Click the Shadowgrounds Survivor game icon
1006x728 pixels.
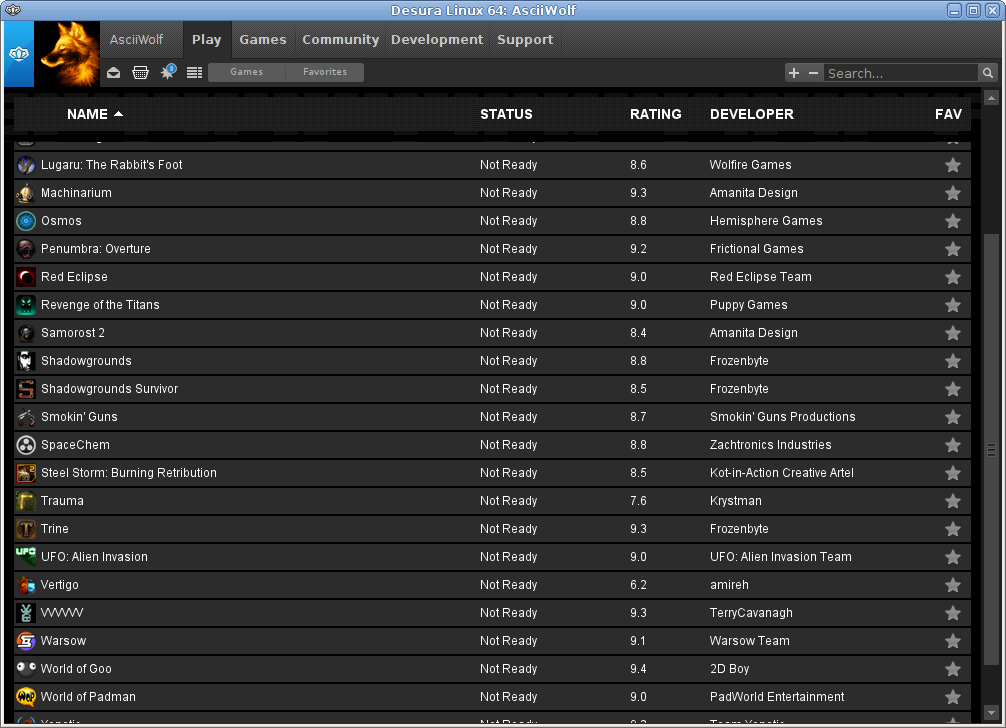point(26,389)
